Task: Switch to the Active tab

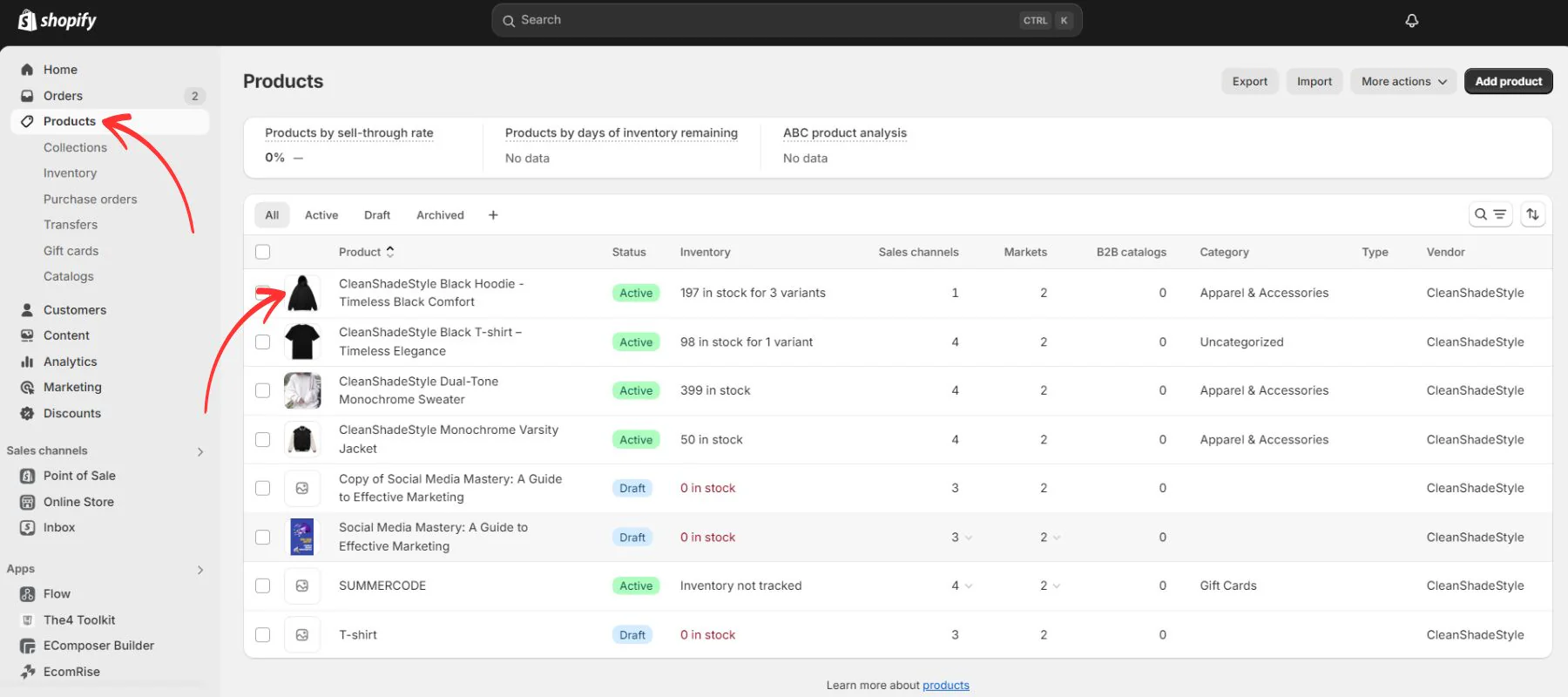Action: (321, 215)
